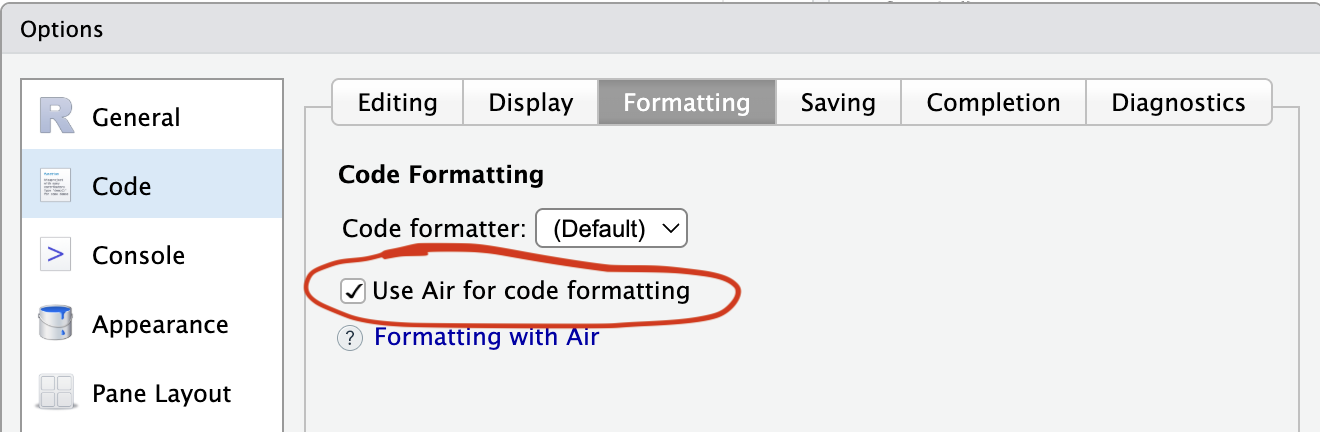Show the Diagnostics tab
1320x432 pixels.
tap(1178, 103)
